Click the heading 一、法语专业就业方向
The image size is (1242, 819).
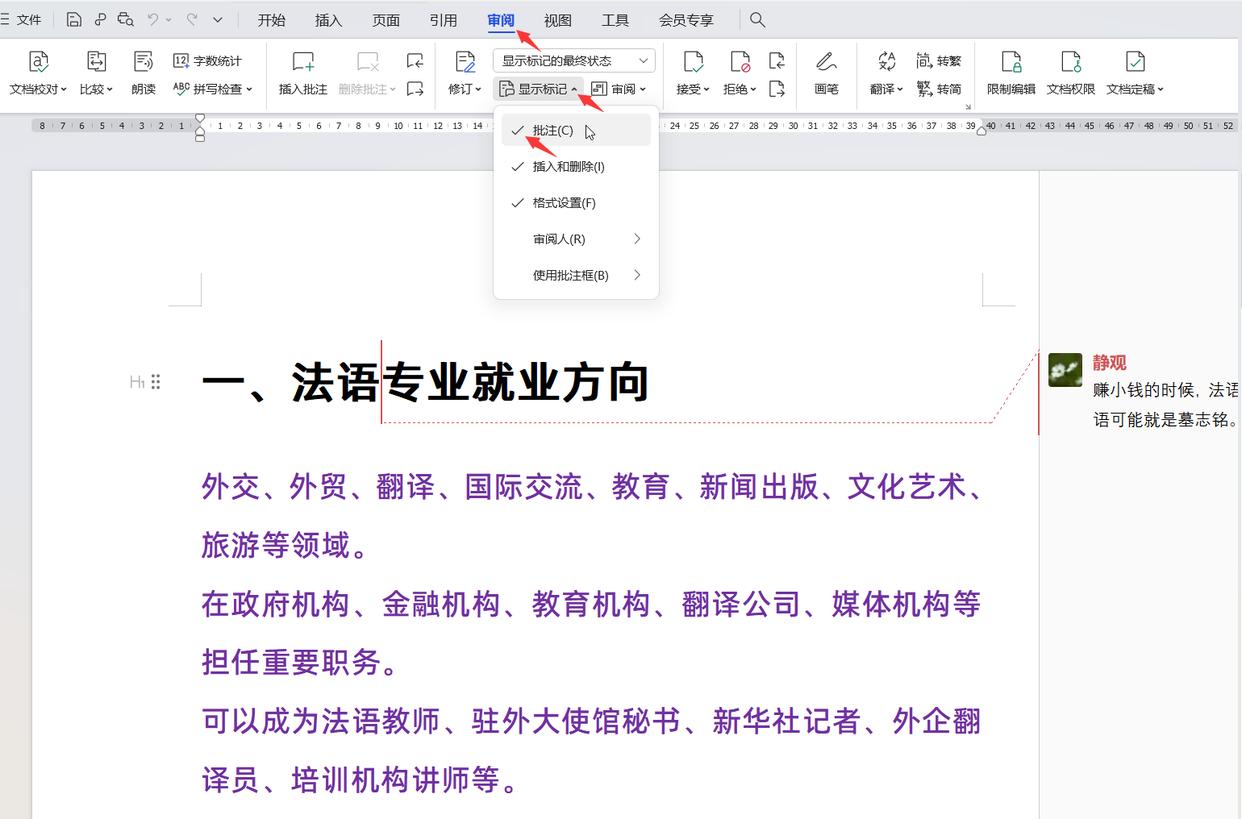point(426,383)
